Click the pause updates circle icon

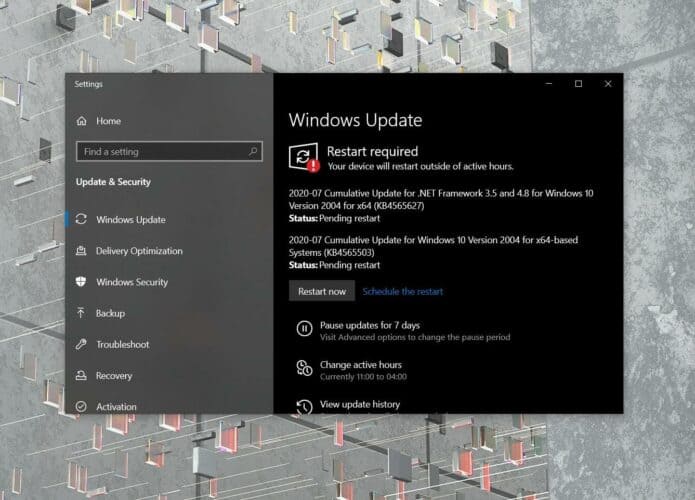pyautogui.click(x=304, y=328)
